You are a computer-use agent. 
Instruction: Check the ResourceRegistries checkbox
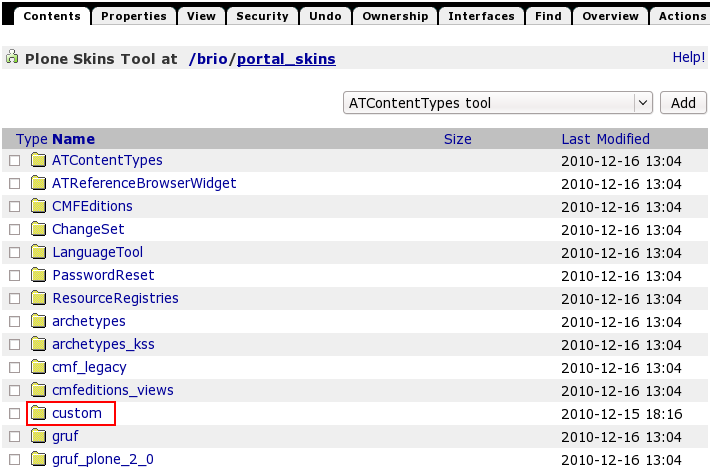(x=14, y=298)
